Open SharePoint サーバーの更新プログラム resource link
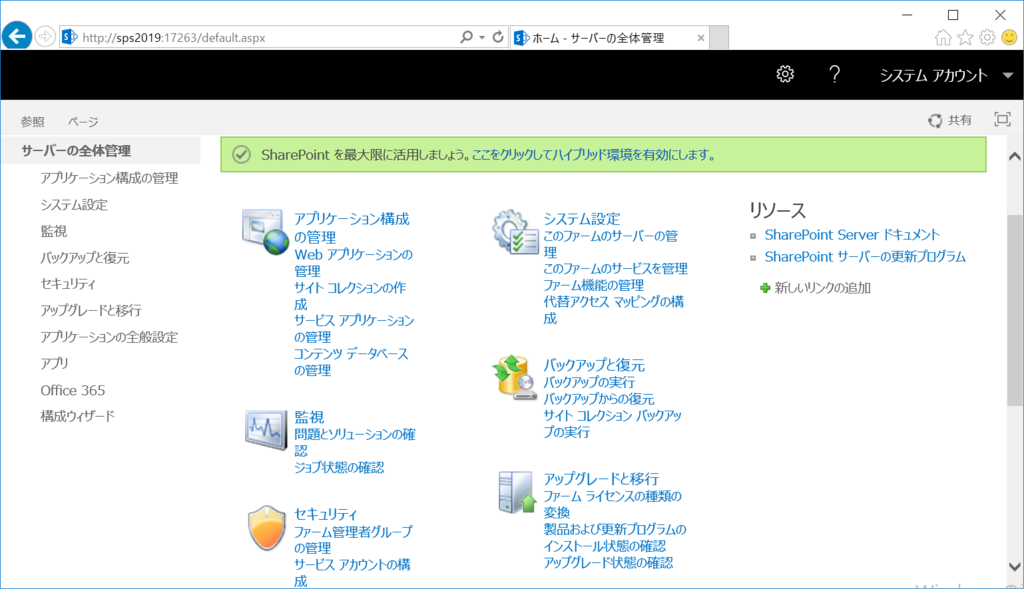1024x589 pixels. (x=865, y=257)
